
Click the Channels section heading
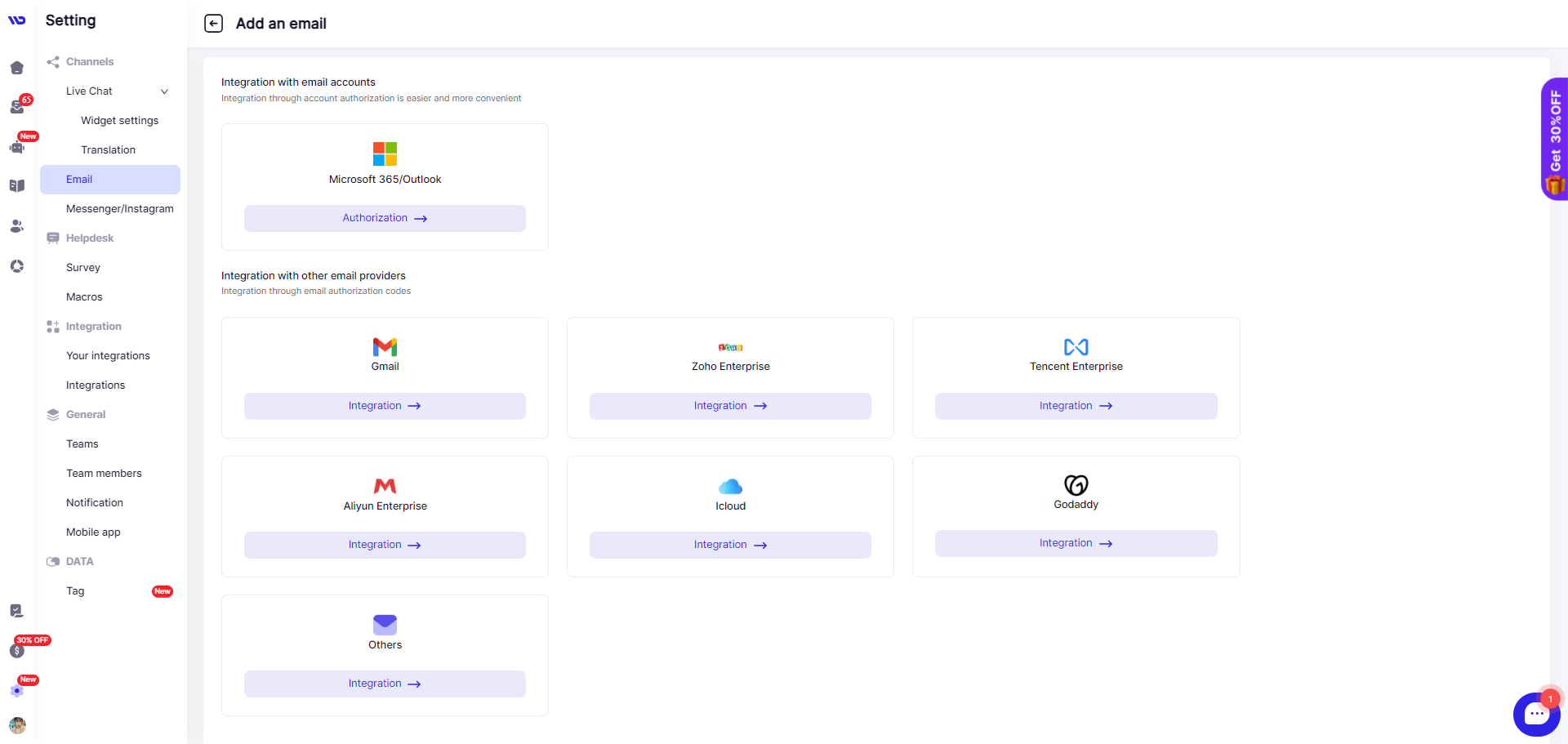(90, 62)
